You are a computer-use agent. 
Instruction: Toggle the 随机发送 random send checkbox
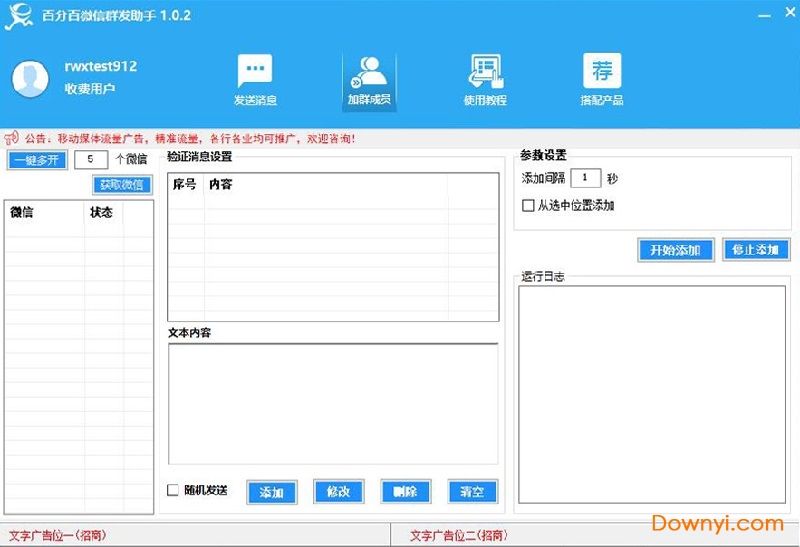(x=173, y=490)
